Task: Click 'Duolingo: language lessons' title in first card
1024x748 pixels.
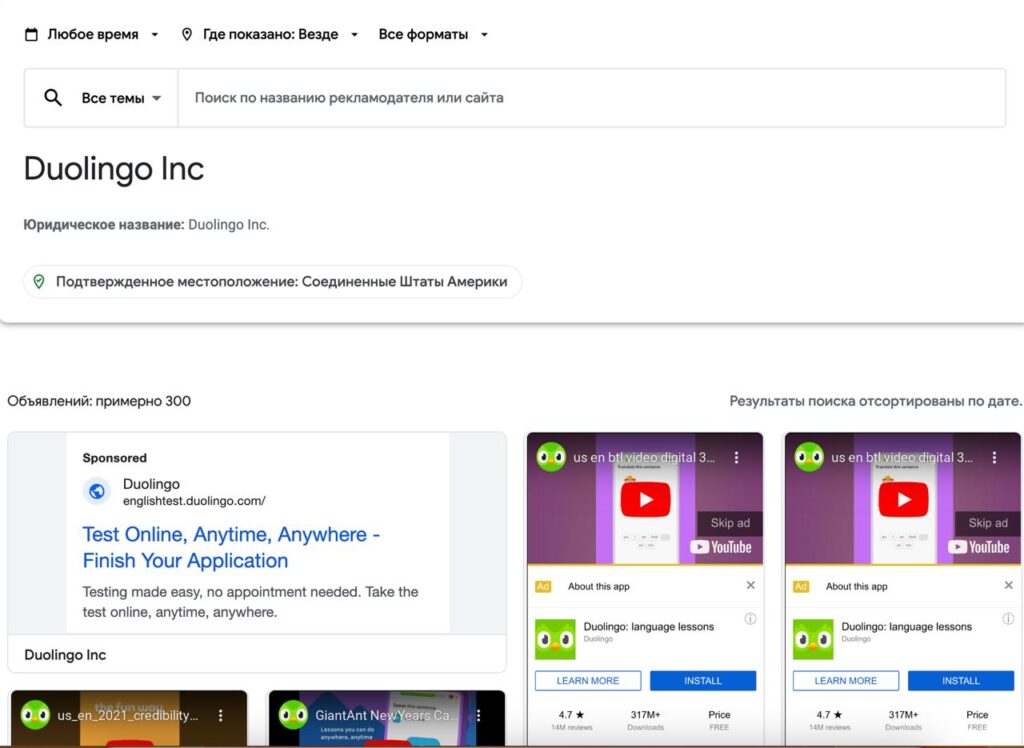Action: [x=648, y=626]
